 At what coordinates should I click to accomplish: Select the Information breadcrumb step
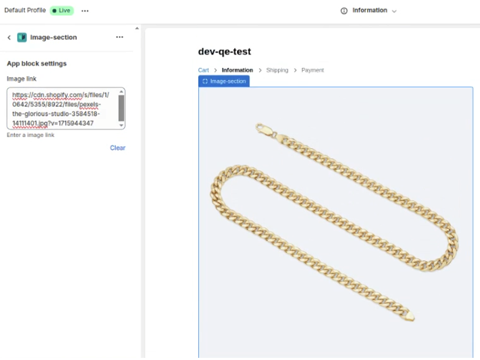coord(237,70)
